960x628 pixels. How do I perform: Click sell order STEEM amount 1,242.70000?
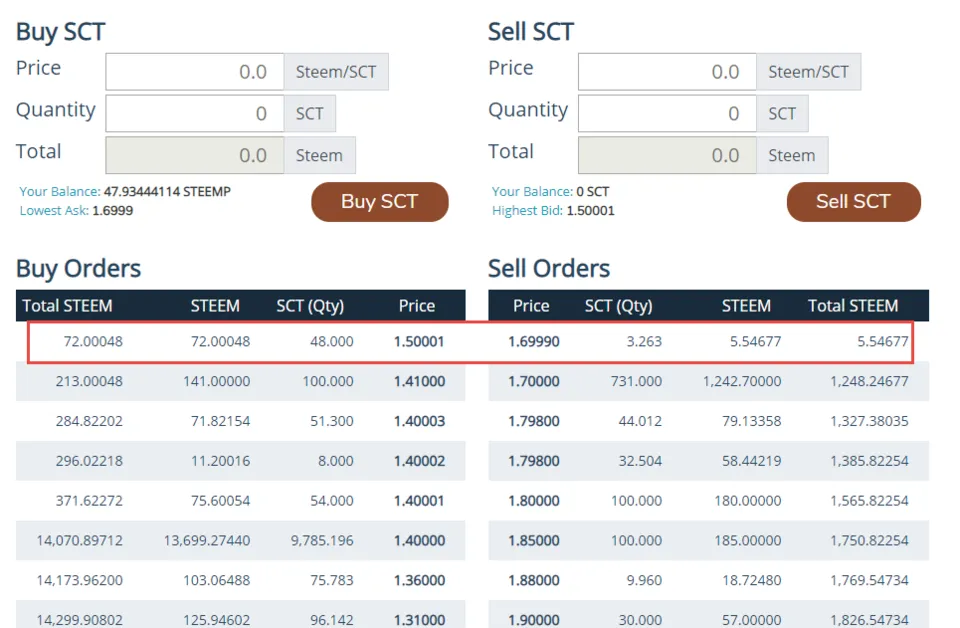742,381
